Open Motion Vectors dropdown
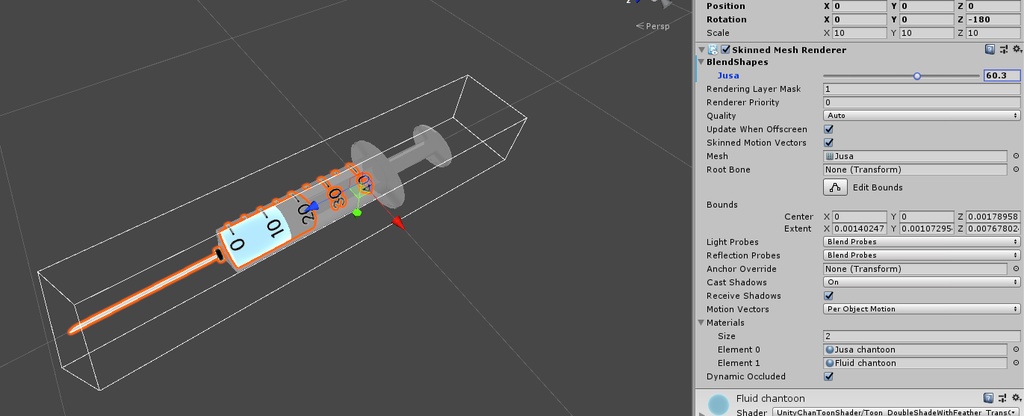Viewport: 1024px width, 416px height. (921, 309)
